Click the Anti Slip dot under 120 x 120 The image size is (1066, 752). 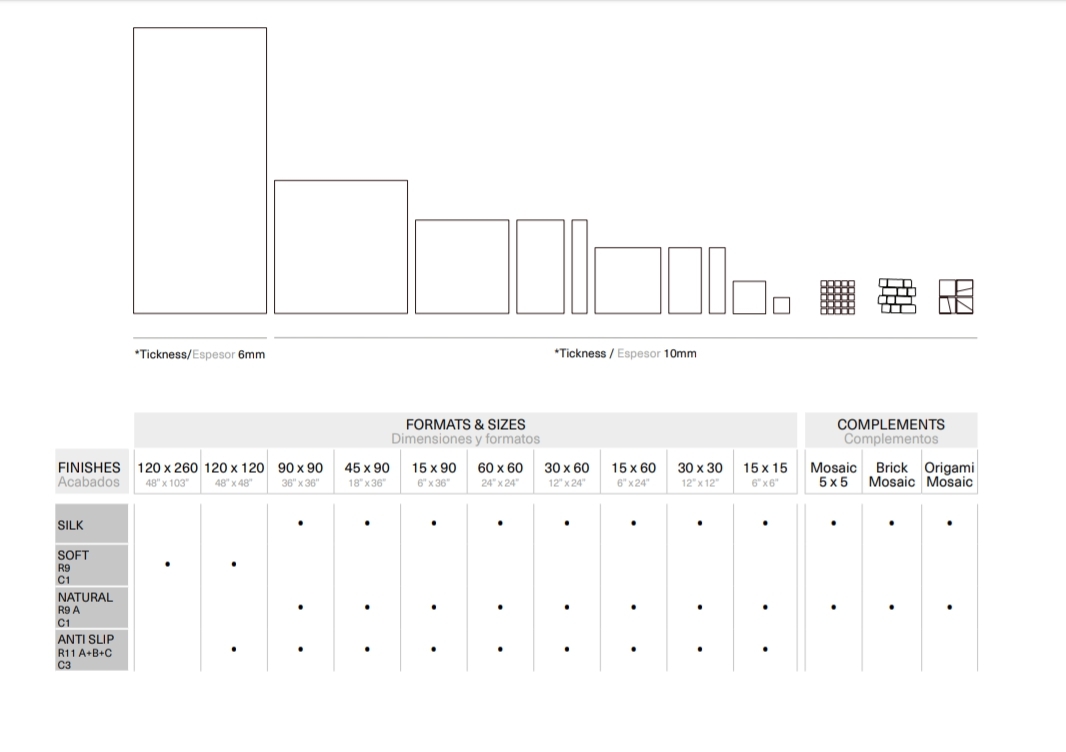tap(234, 649)
